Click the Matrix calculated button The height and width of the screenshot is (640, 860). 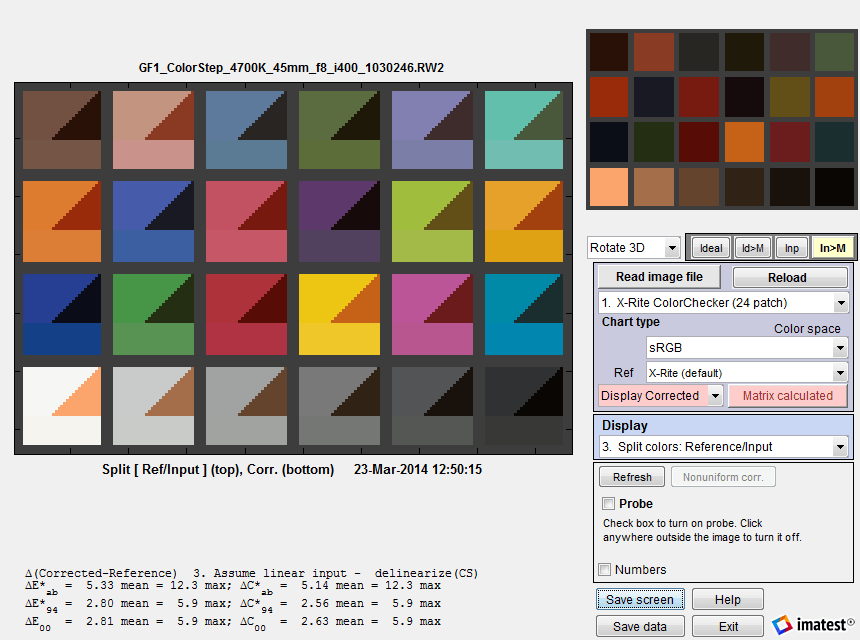(x=788, y=396)
